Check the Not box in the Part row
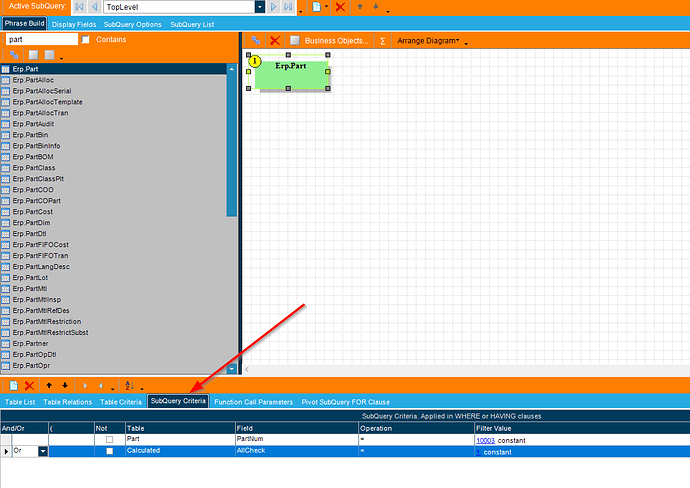Image resolution: width=690 pixels, height=488 pixels. (x=110, y=439)
